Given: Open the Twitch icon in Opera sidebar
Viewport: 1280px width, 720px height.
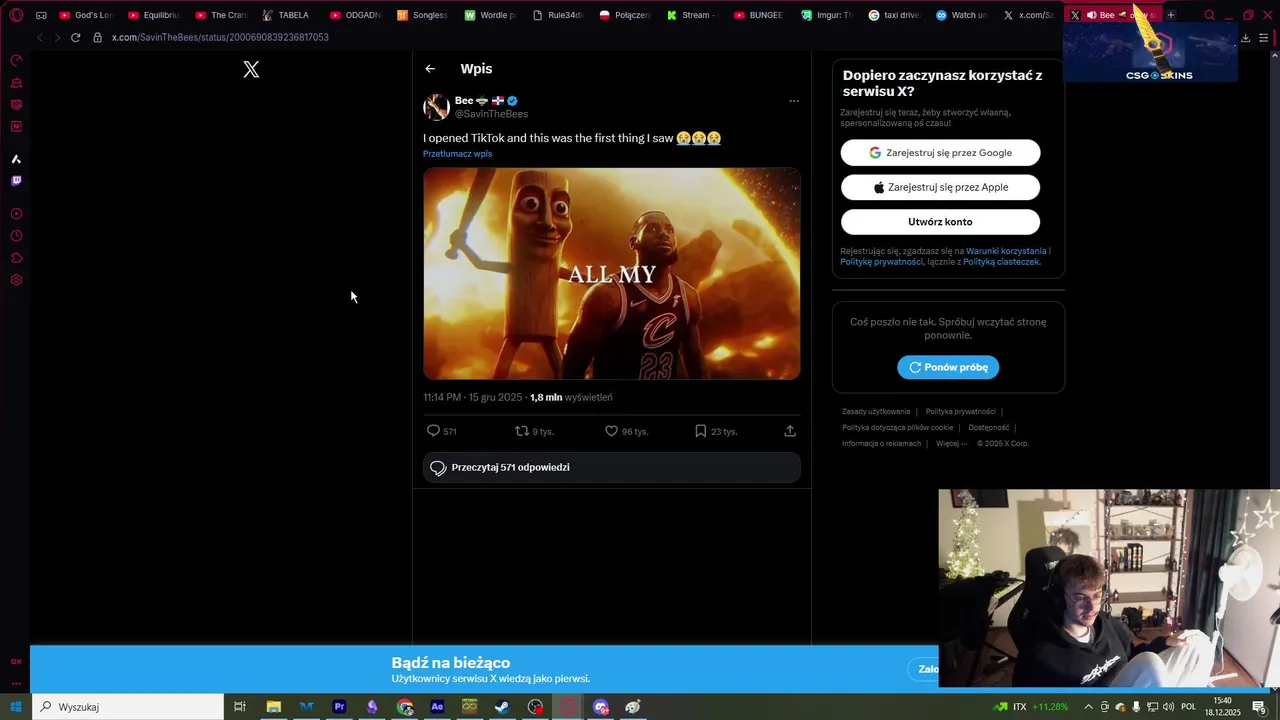Looking at the screenshot, I should (16, 181).
